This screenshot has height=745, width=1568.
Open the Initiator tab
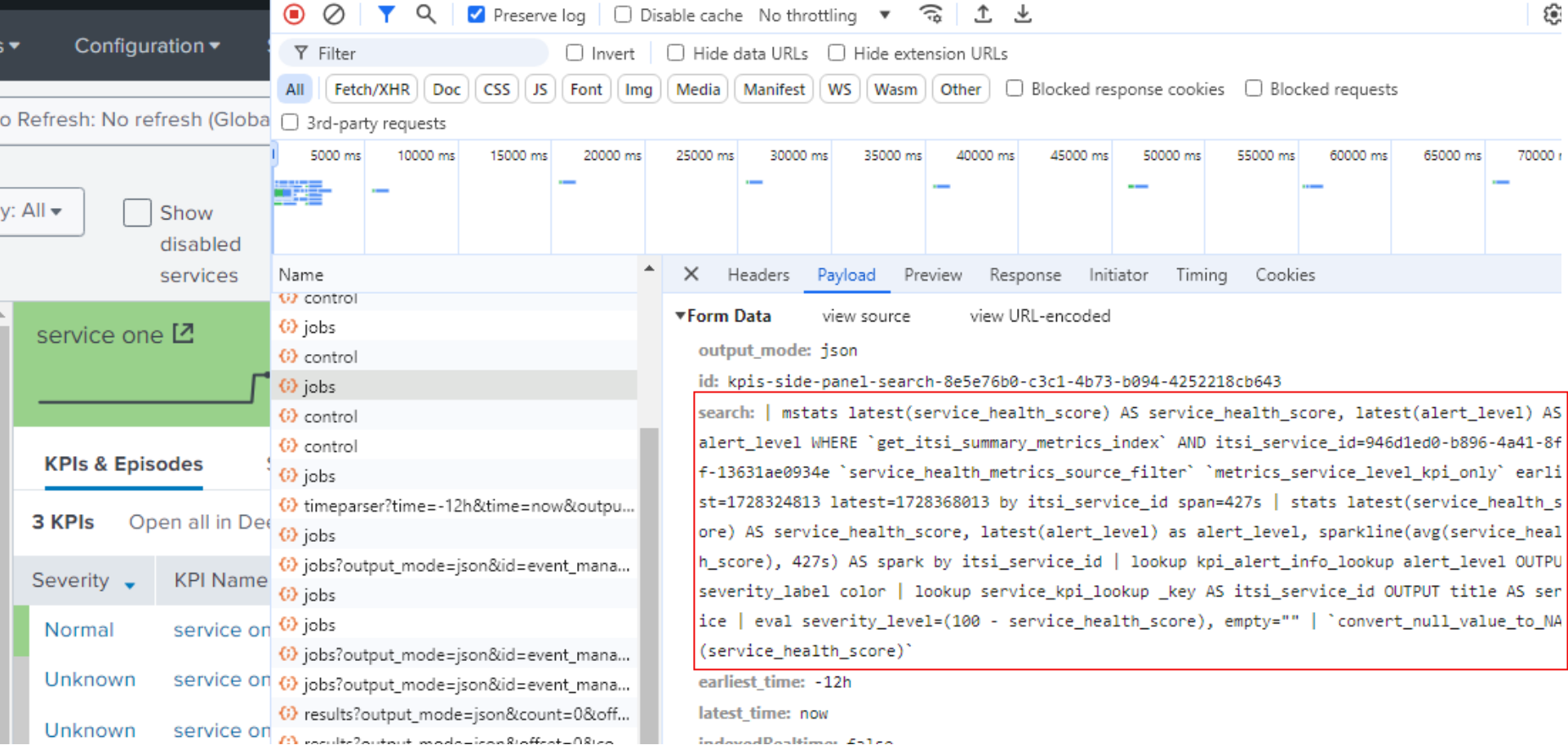click(x=1118, y=275)
